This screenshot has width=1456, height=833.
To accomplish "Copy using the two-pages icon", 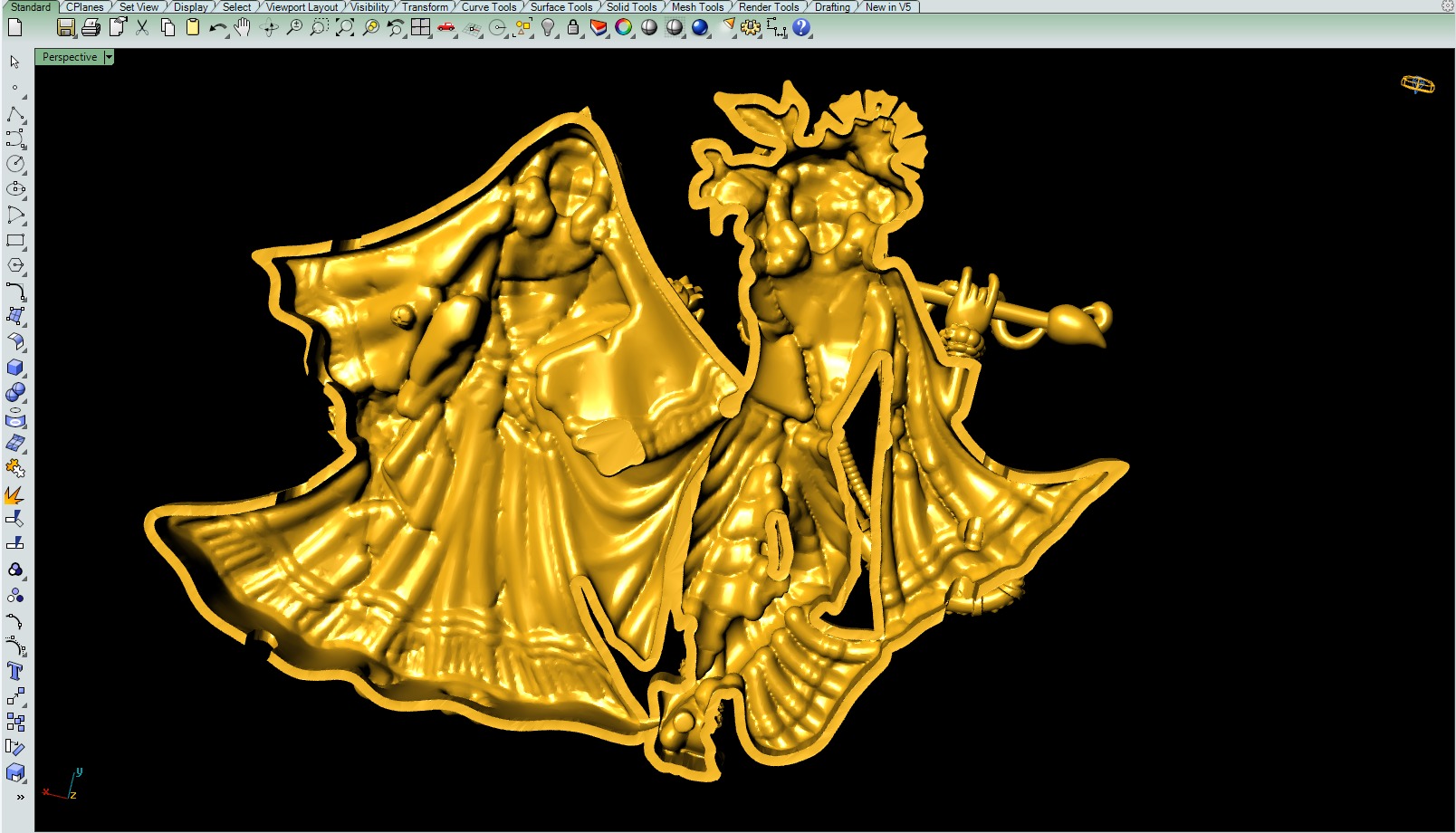I will [168, 27].
